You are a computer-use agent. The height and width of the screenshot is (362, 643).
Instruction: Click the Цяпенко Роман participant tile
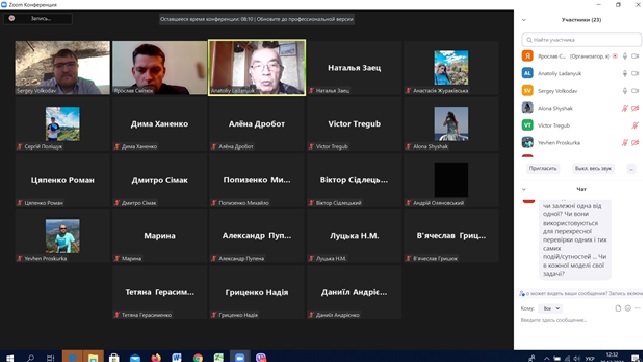[63, 180]
